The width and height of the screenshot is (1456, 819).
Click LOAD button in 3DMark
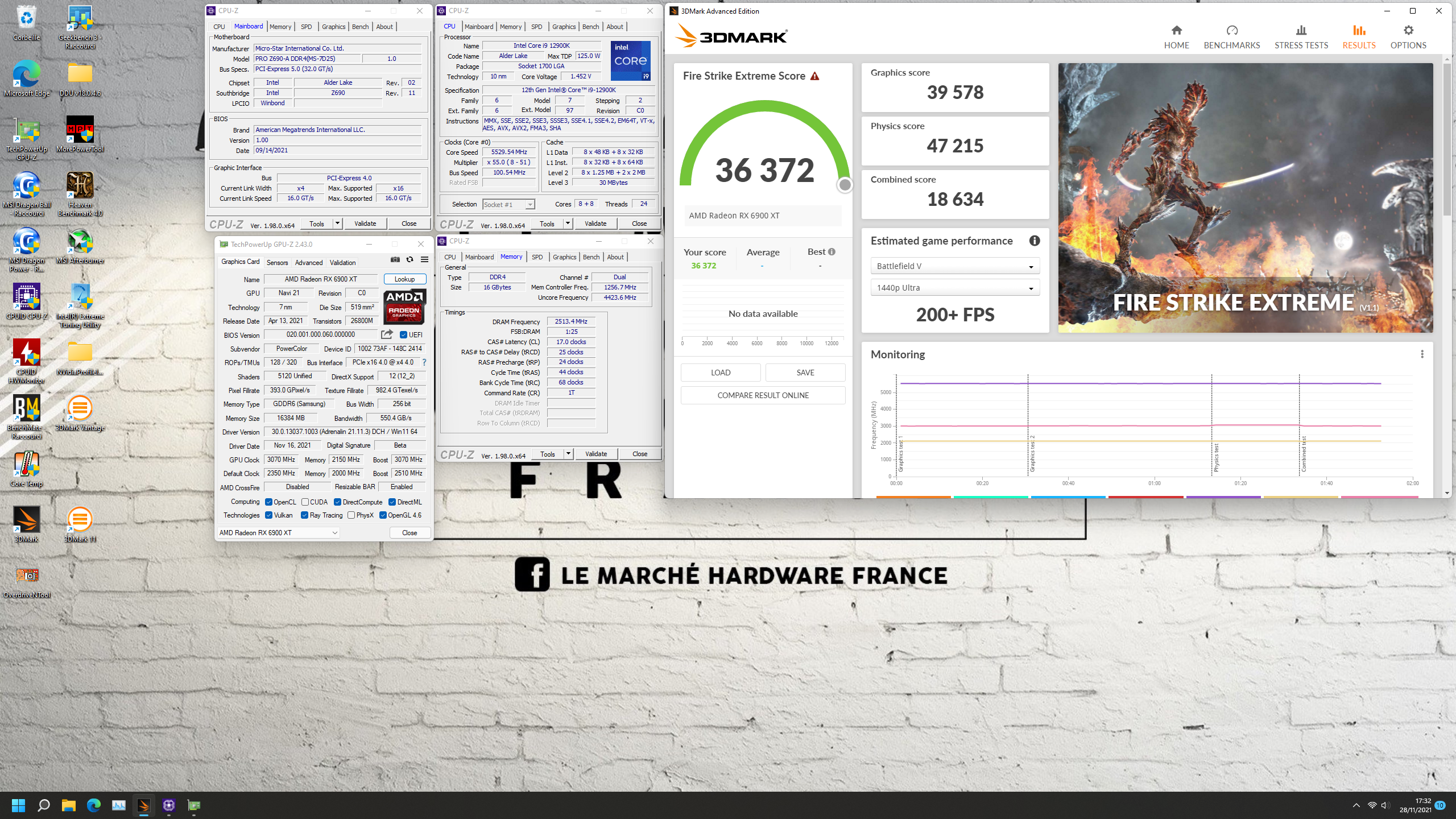721,373
